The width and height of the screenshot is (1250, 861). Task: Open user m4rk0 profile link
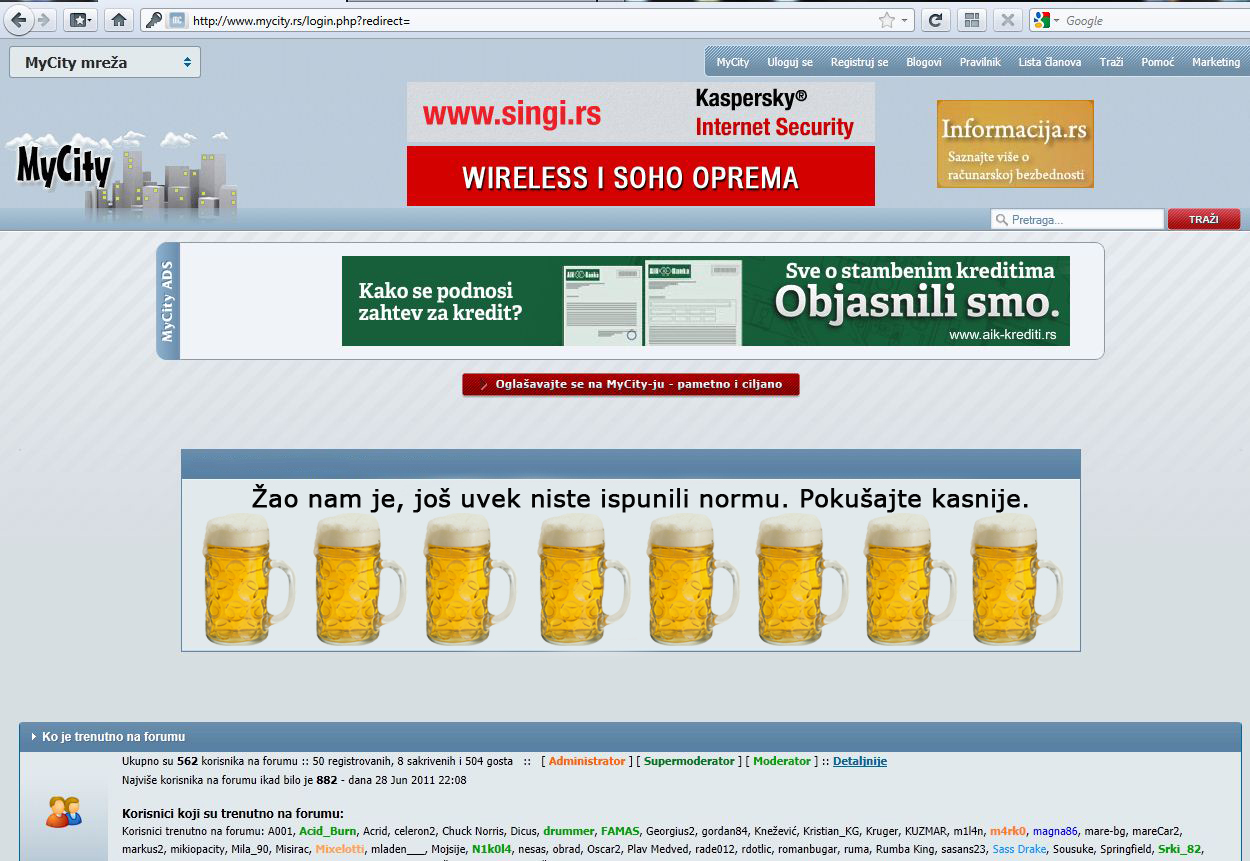[1008, 831]
